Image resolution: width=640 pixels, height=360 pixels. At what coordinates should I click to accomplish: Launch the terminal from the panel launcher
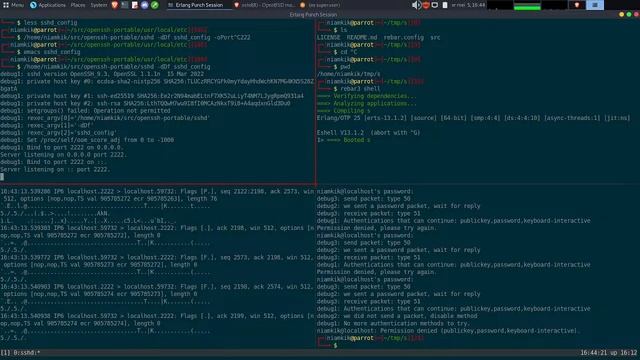(124, 5)
